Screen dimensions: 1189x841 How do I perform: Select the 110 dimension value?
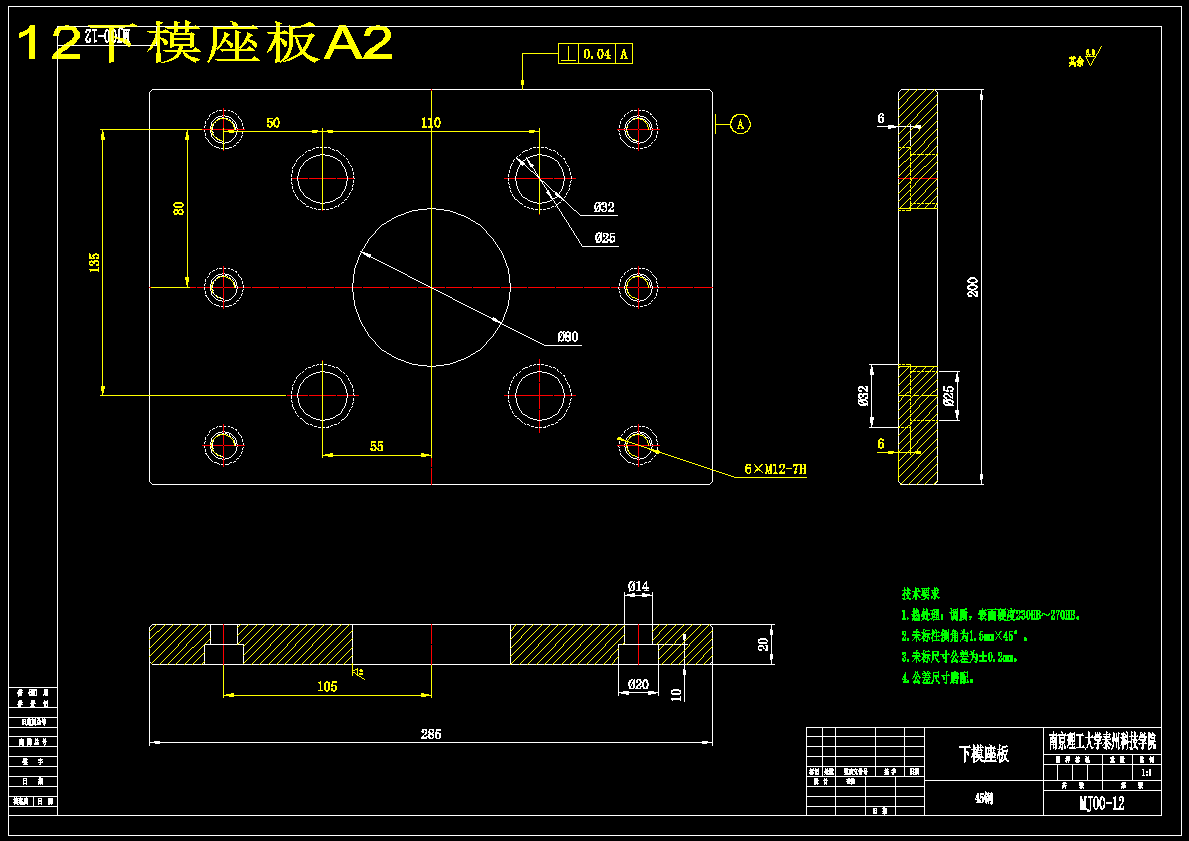point(431,123)
